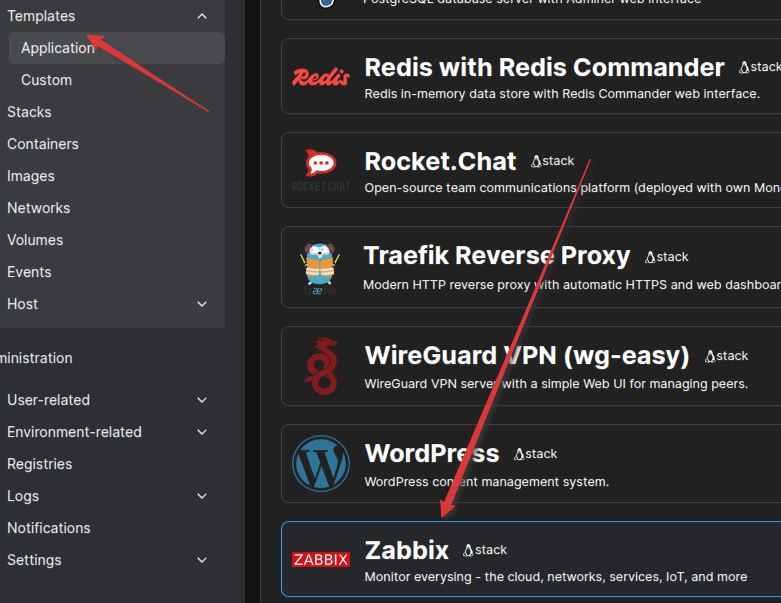Click the Rocket.Chat logo icon

coord(321,170)
